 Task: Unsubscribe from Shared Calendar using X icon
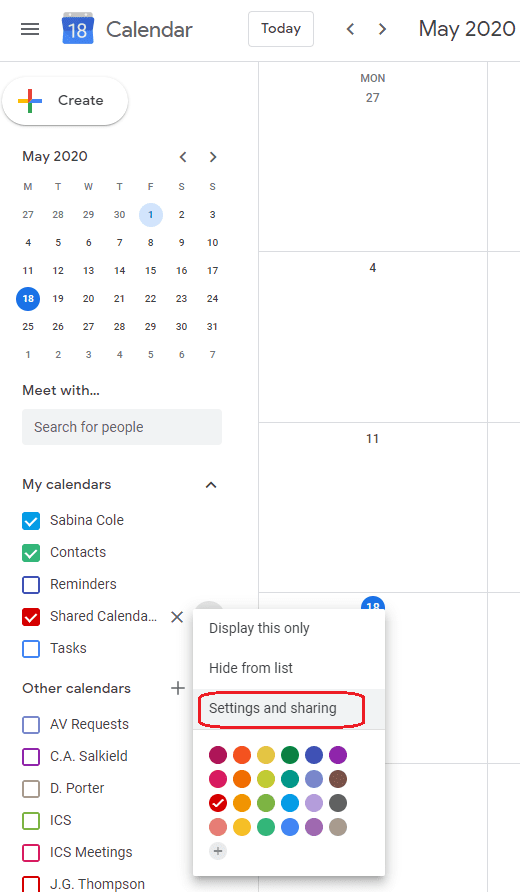[x=177, y=617]
